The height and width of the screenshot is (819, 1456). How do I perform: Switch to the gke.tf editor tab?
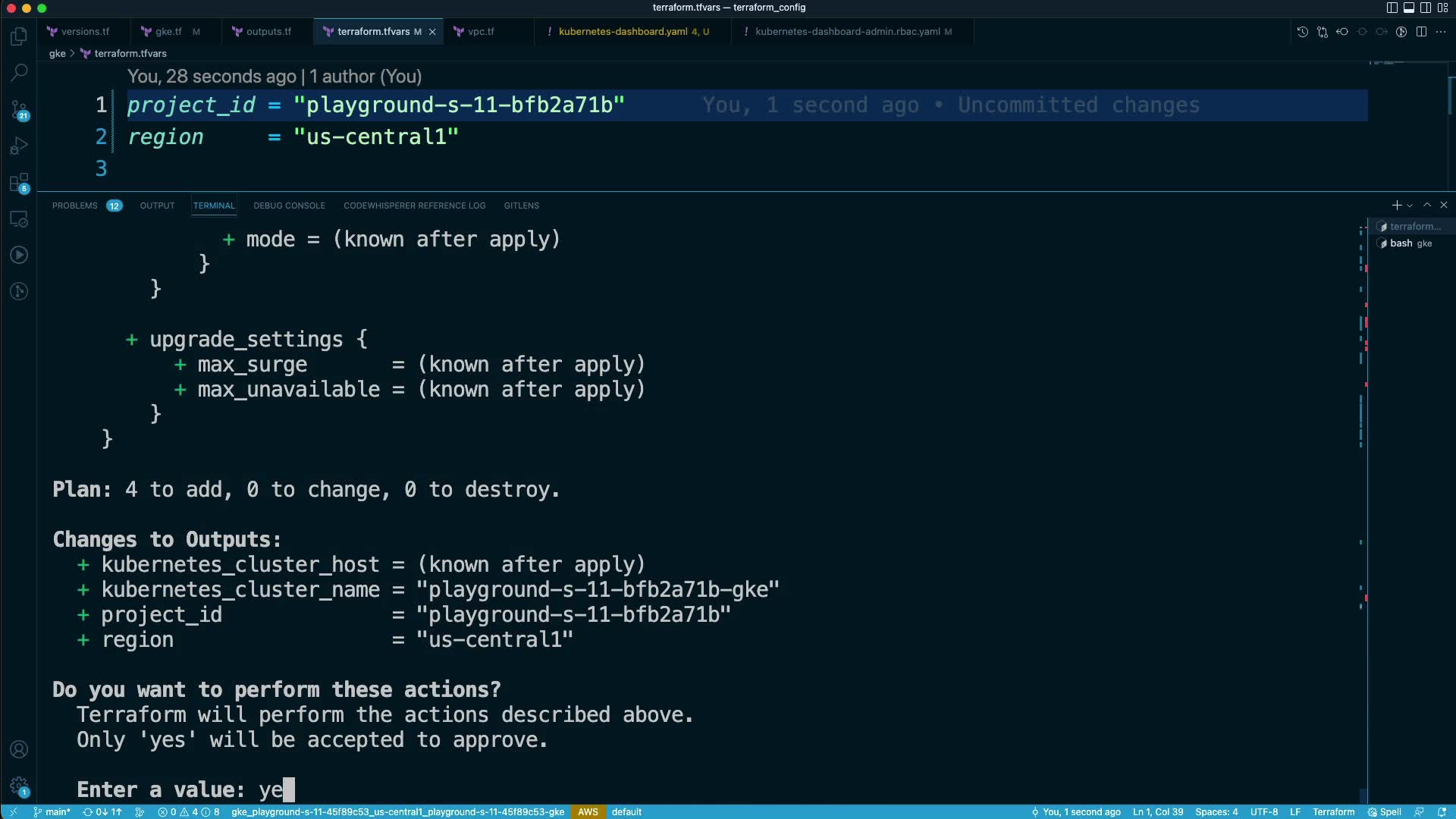[x=168, y=32]
